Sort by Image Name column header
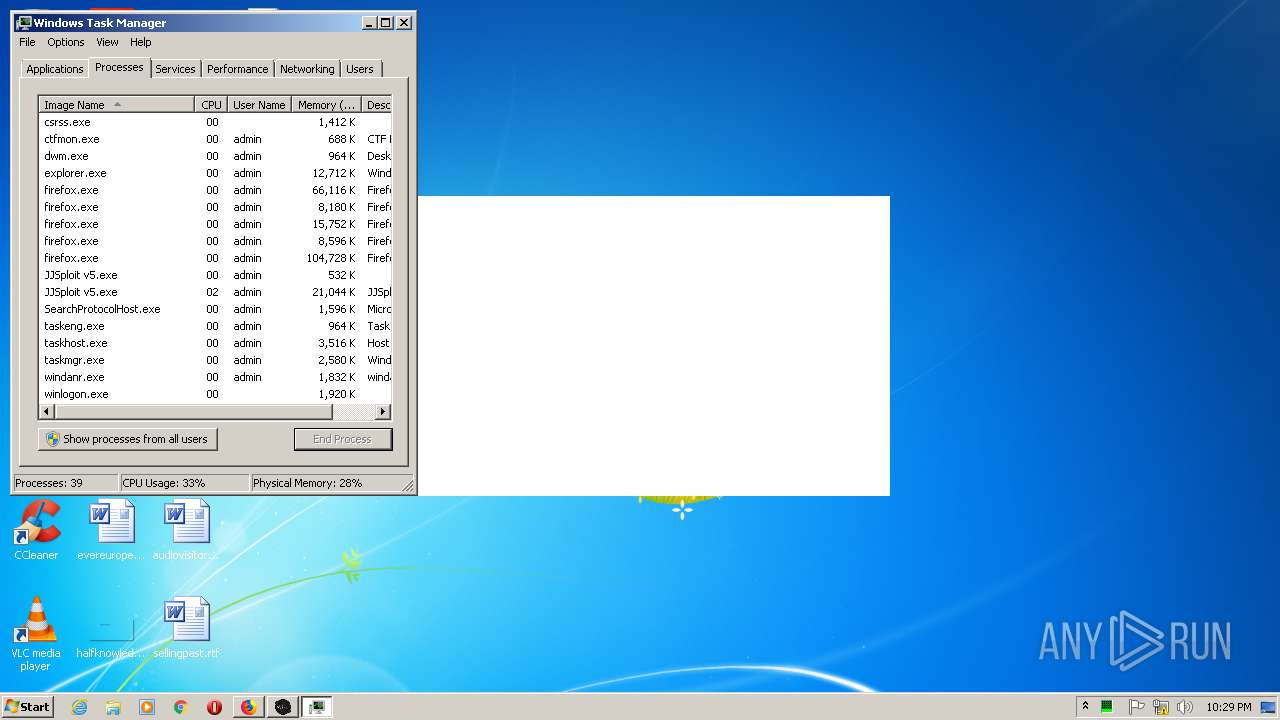The image size is (1280, 720). pos(116,105)
